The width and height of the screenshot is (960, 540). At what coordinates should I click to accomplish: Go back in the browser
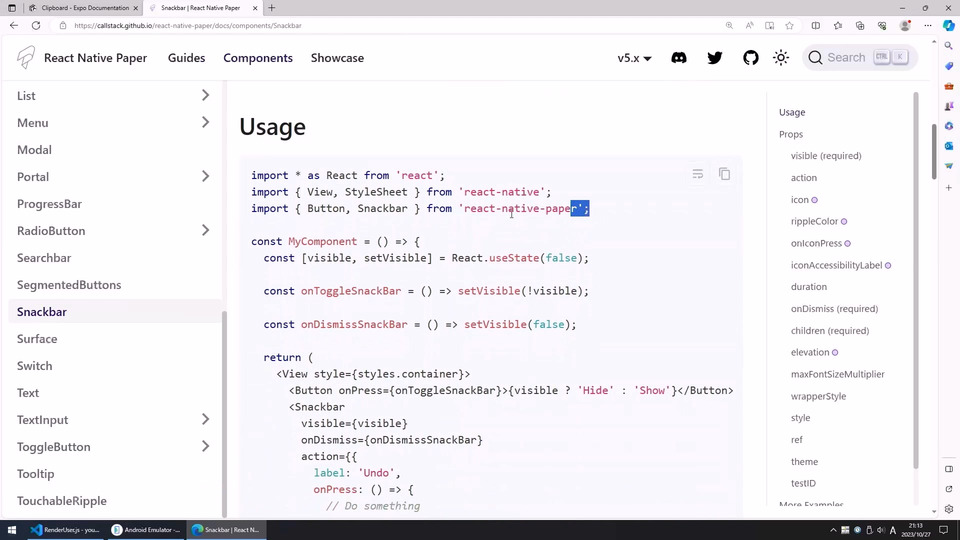tap(13, 26)
